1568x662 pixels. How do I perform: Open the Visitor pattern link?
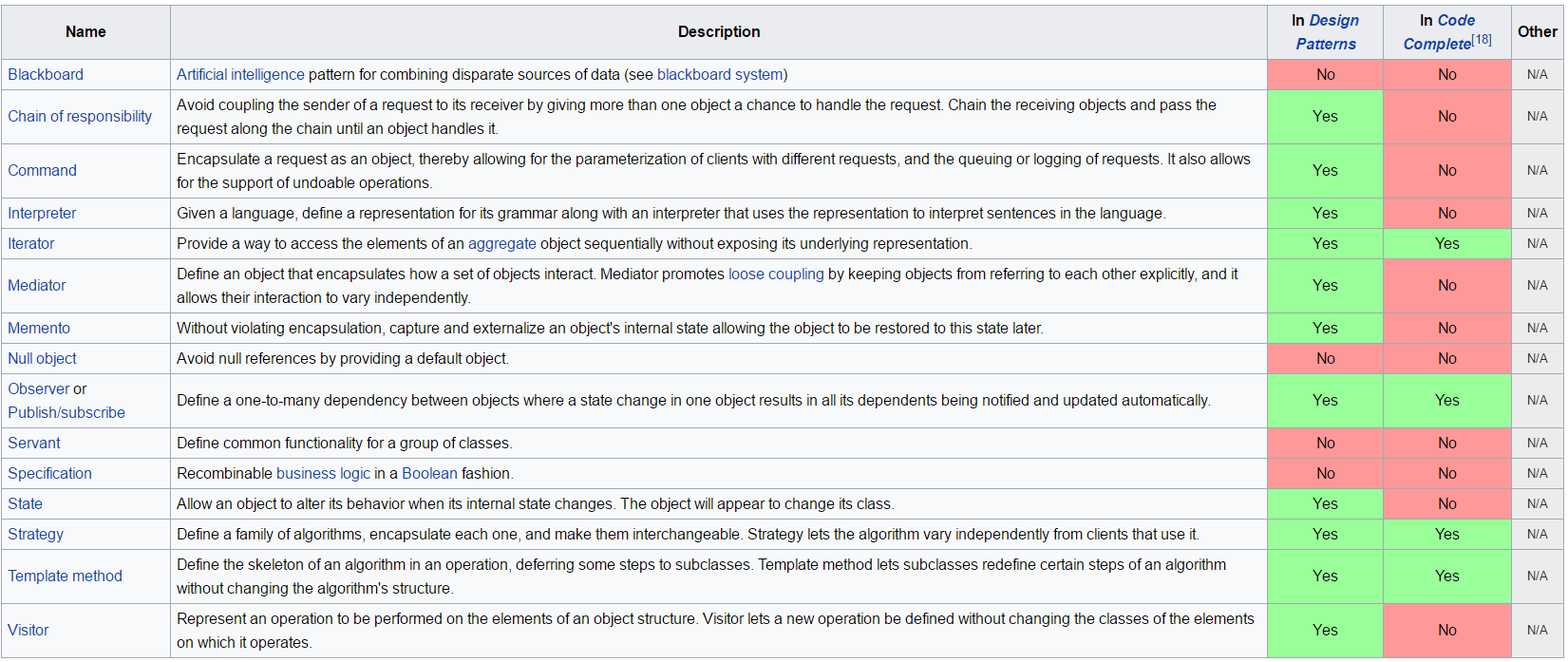[x=28, y=630]
